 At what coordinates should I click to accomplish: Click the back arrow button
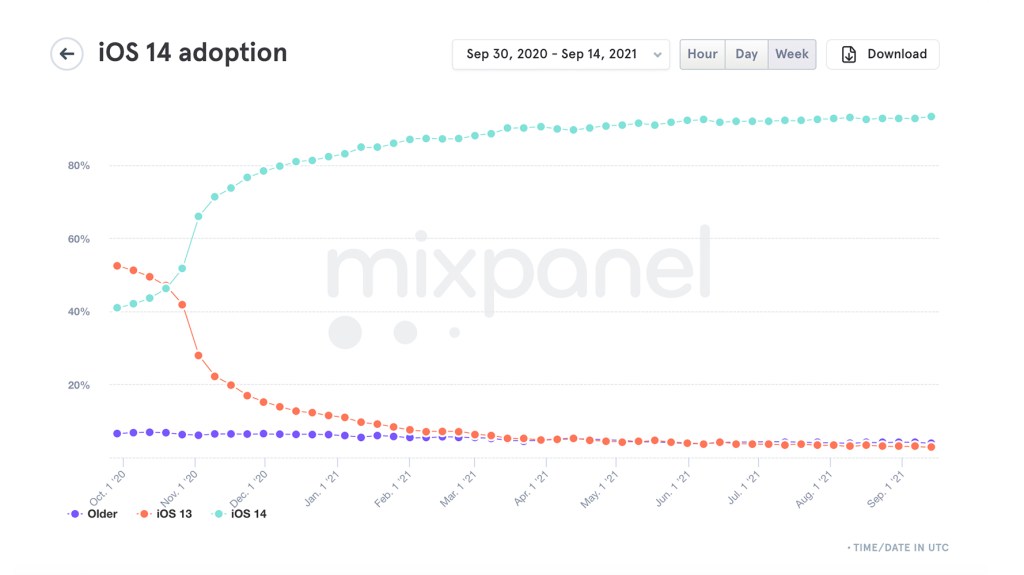(67, 54)
